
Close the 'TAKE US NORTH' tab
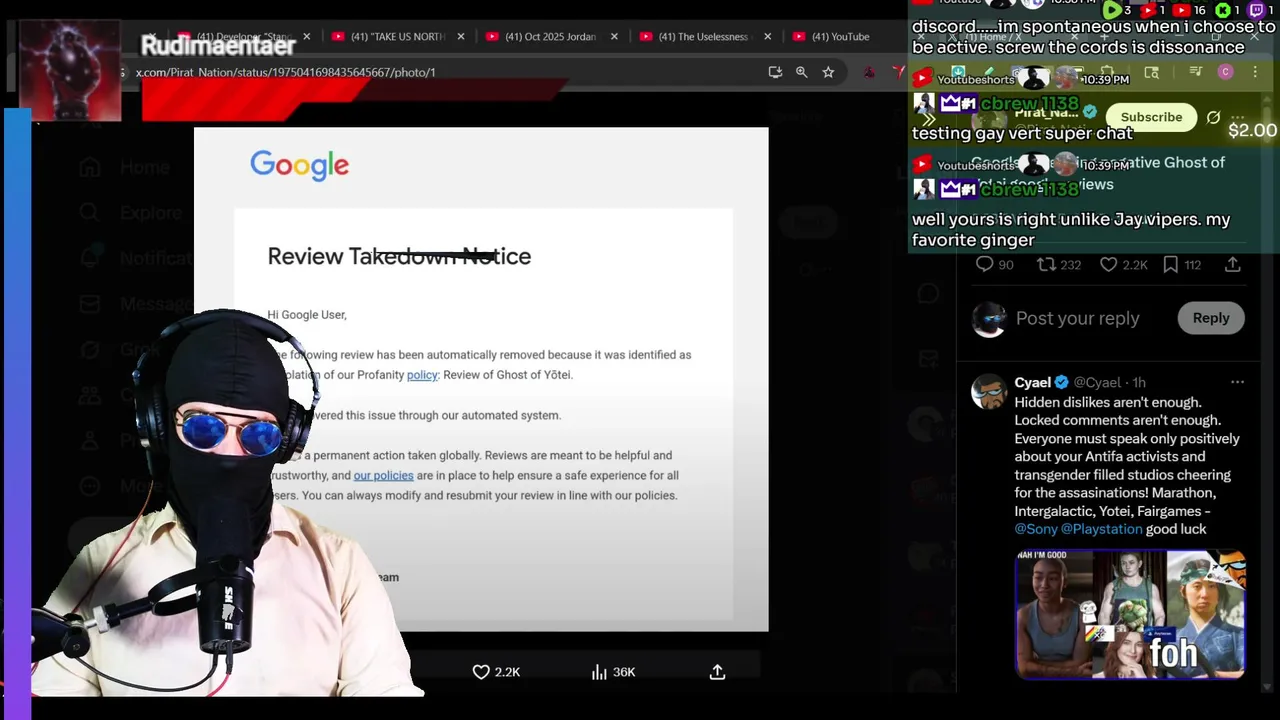pyautogui.click(x=461, y=37)
